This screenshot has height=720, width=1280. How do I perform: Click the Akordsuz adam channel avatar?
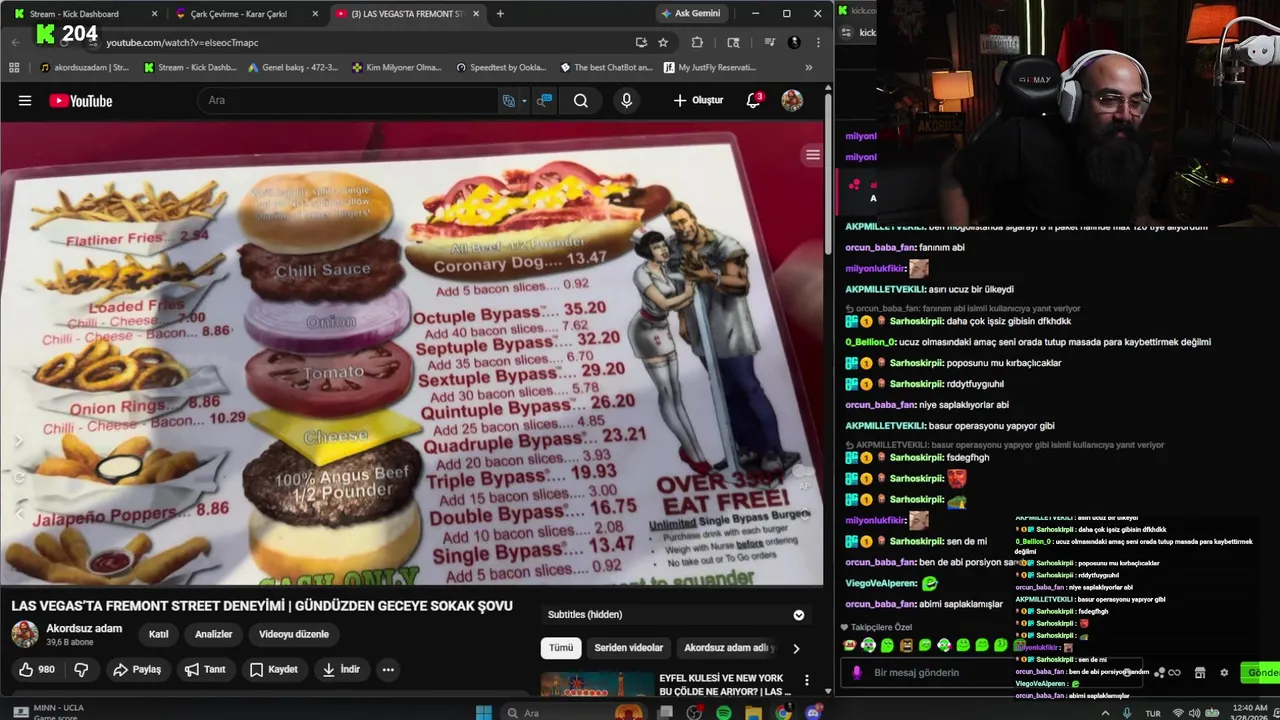click(25, 634)
